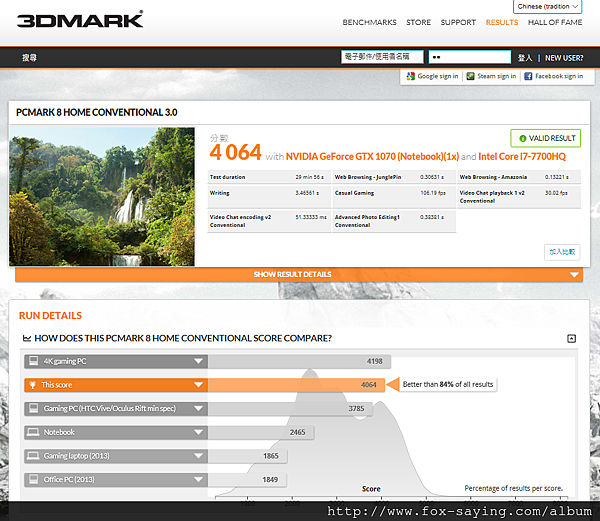This screenshot has width=600, height=521.
Task: Click the Gaming laptop (2013) icon
Action: click(x=33, y=456)
